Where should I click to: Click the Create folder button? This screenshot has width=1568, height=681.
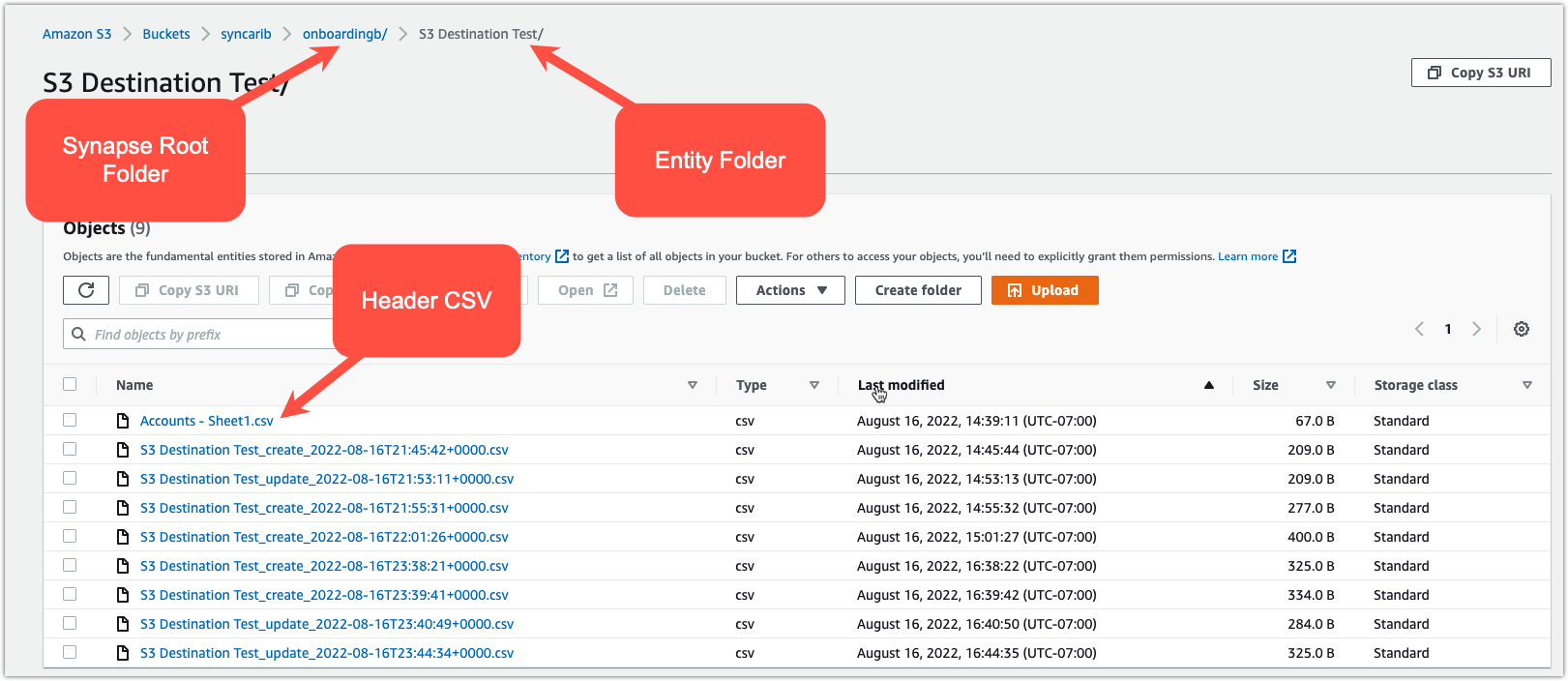click(x=918, y=290)
